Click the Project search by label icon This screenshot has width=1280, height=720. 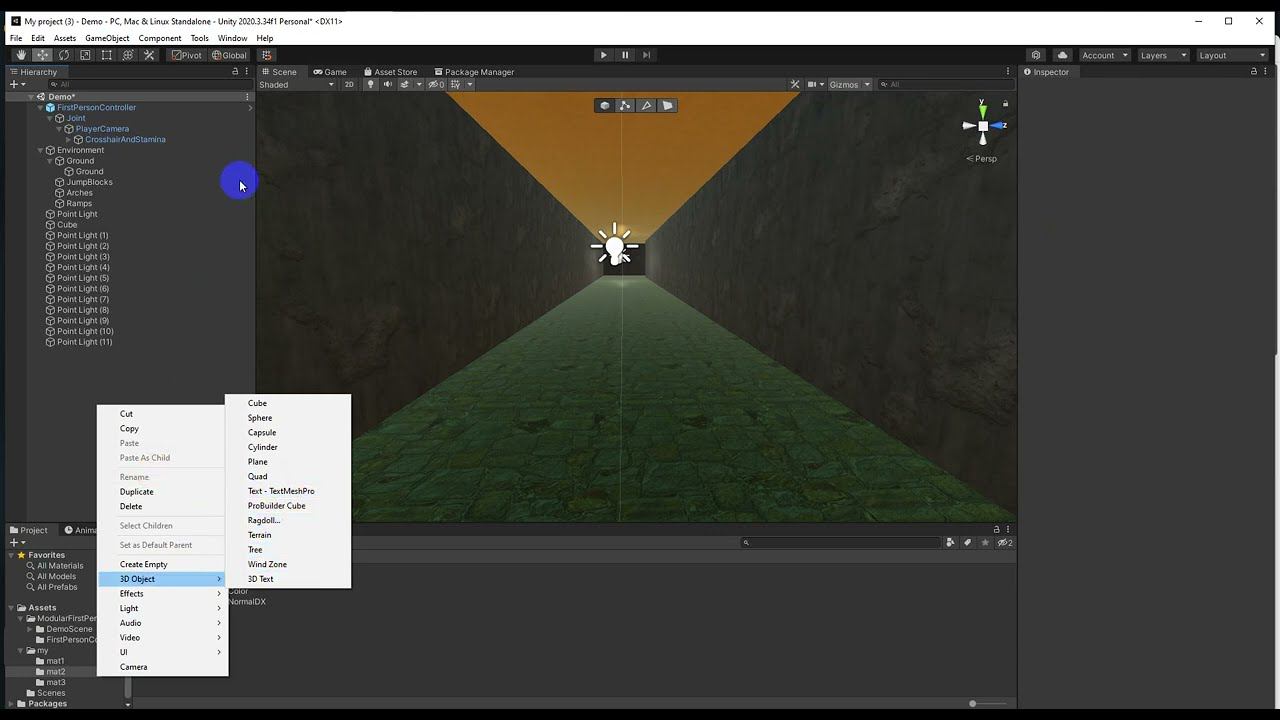[x=967, y=543]
